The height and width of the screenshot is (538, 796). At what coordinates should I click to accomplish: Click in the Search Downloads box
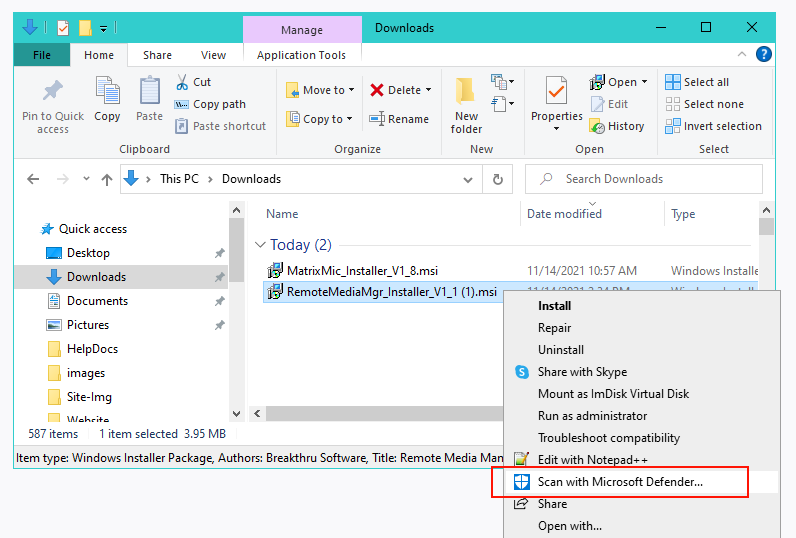[644, 179]
